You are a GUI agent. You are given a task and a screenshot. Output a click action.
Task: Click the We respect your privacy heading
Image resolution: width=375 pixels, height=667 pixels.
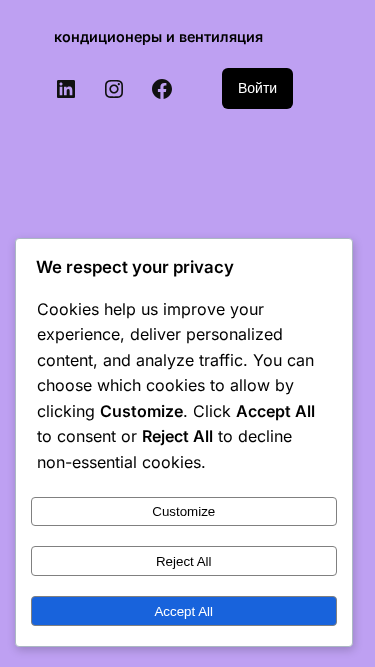pos(135,267)
